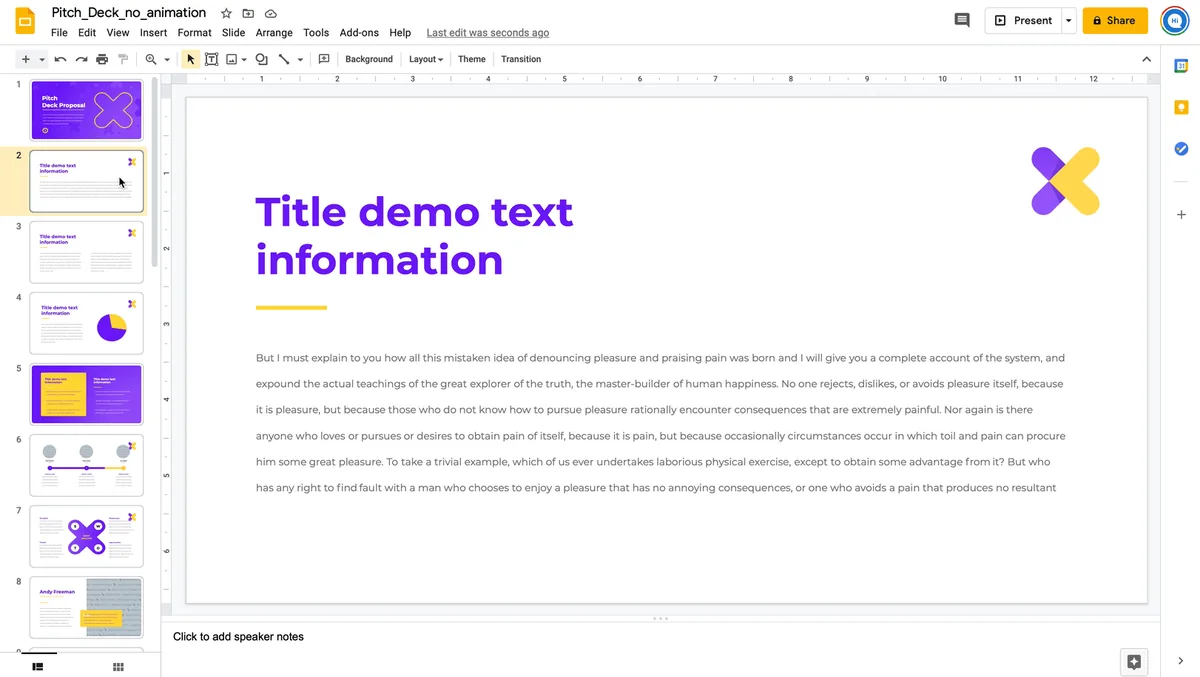Open the Layout dropdown
This screenshot has width=1200, height=677.
point(426,59)
